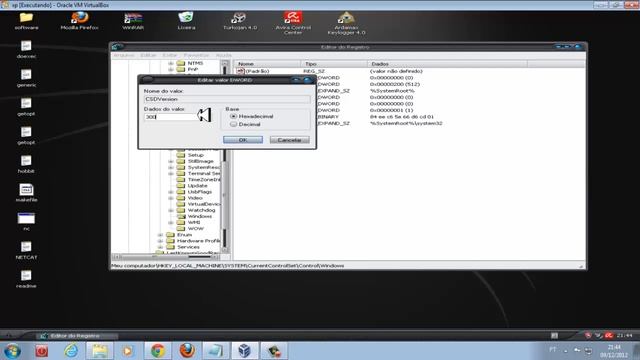Open the Lixeira recycle bin icon
640x360 pixels.
coord(186,21)
